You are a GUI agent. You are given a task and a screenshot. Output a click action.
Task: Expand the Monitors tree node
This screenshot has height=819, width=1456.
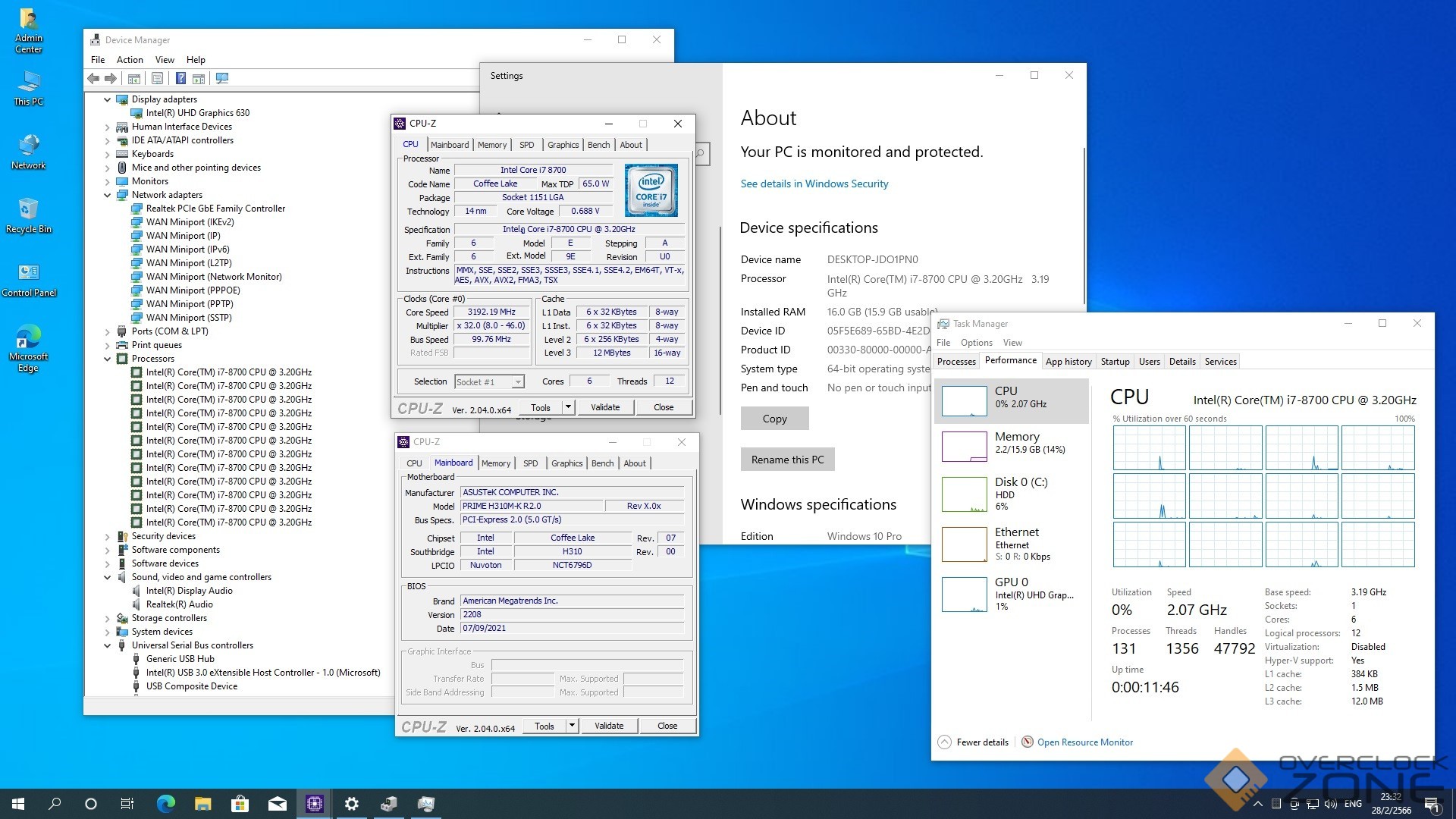point(107,181)
